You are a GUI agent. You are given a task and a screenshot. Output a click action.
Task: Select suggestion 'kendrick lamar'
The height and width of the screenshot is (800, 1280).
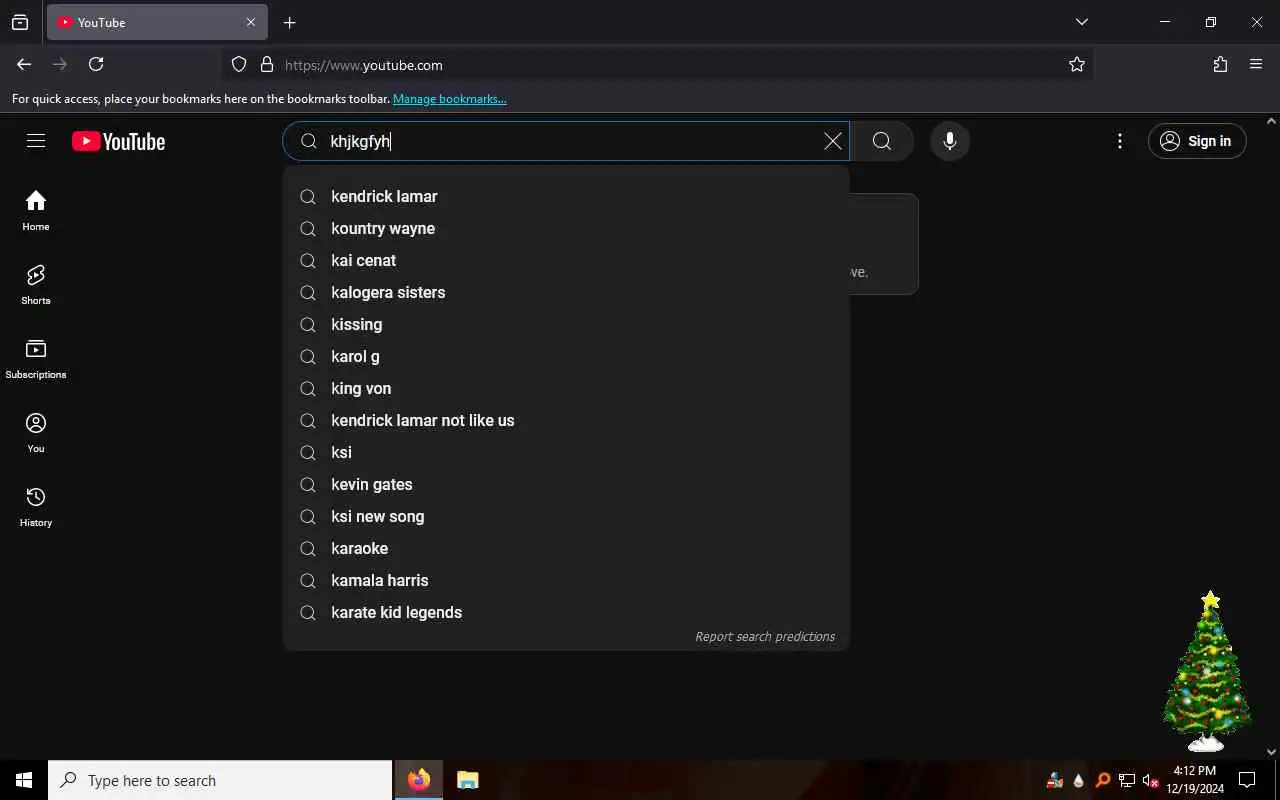click(x=566, y=196)
